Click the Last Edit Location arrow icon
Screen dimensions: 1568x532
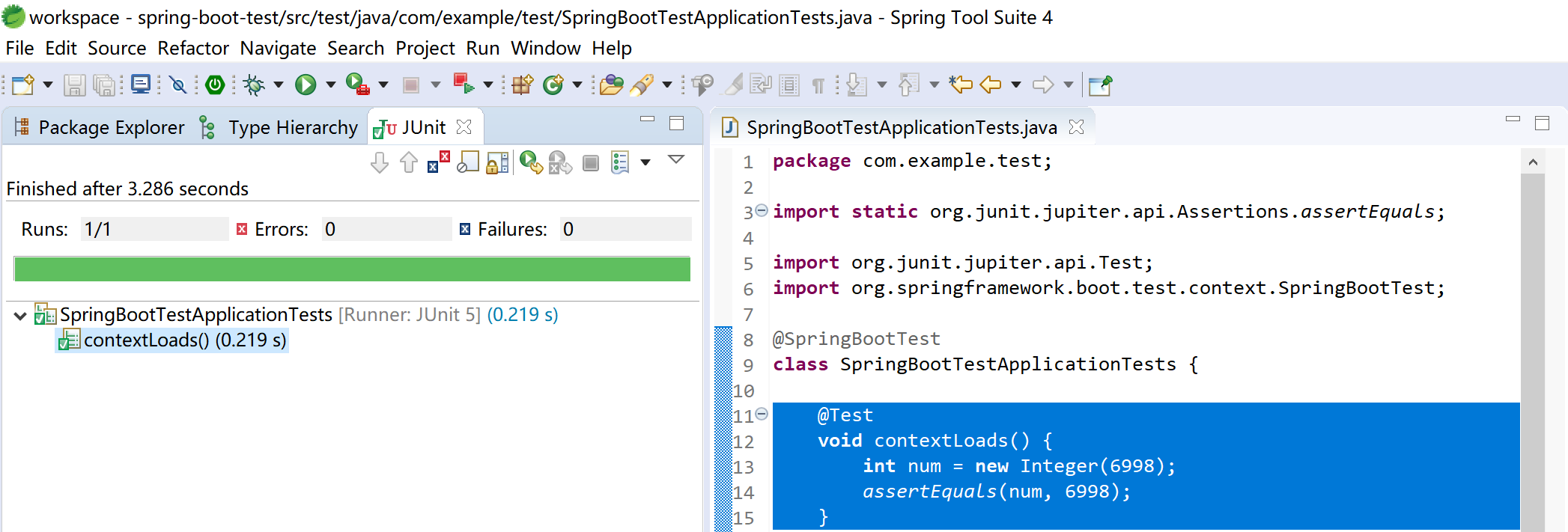(961, 85)
